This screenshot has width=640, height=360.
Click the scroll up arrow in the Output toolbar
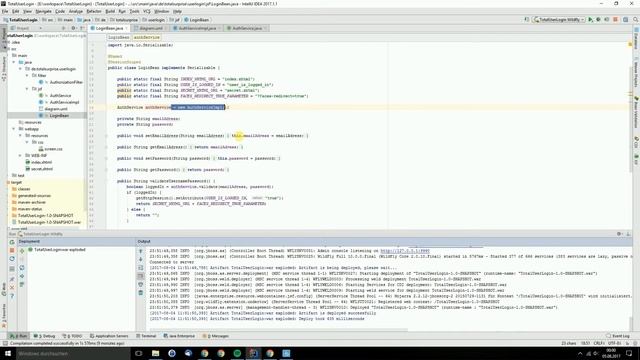coord(141,251)
